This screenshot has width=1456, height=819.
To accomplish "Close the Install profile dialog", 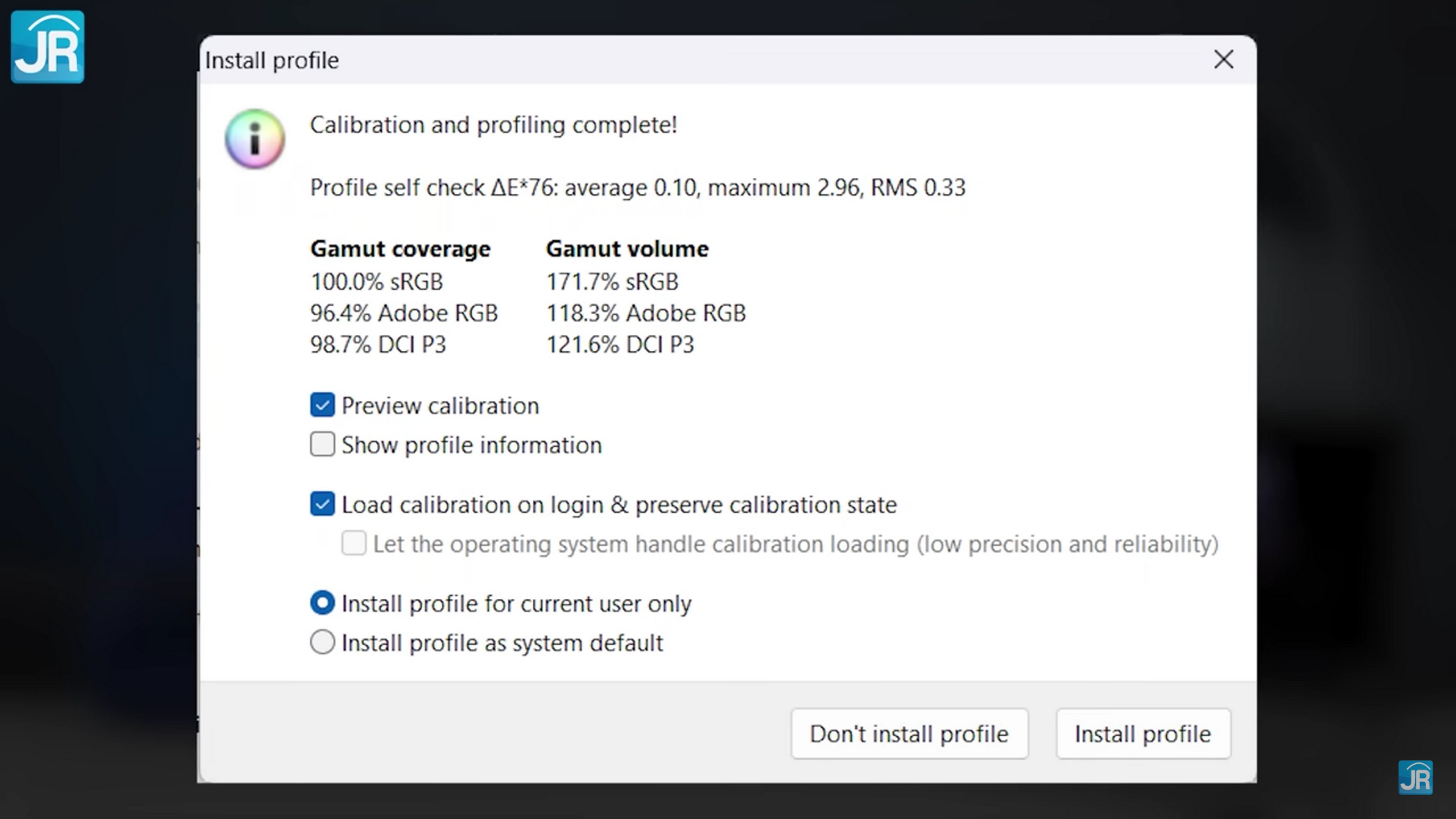I will (1224, 59).
